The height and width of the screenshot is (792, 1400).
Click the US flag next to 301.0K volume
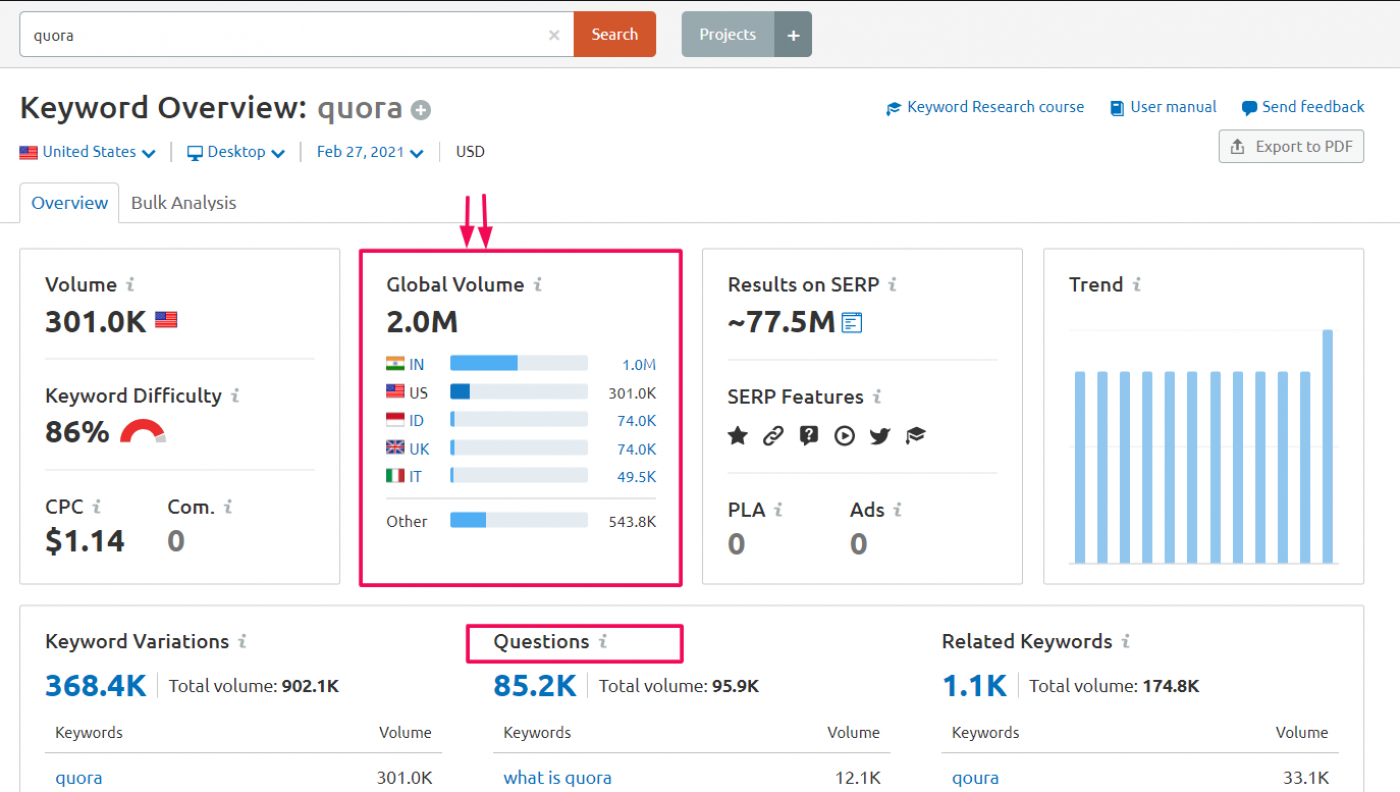[166, 320]
